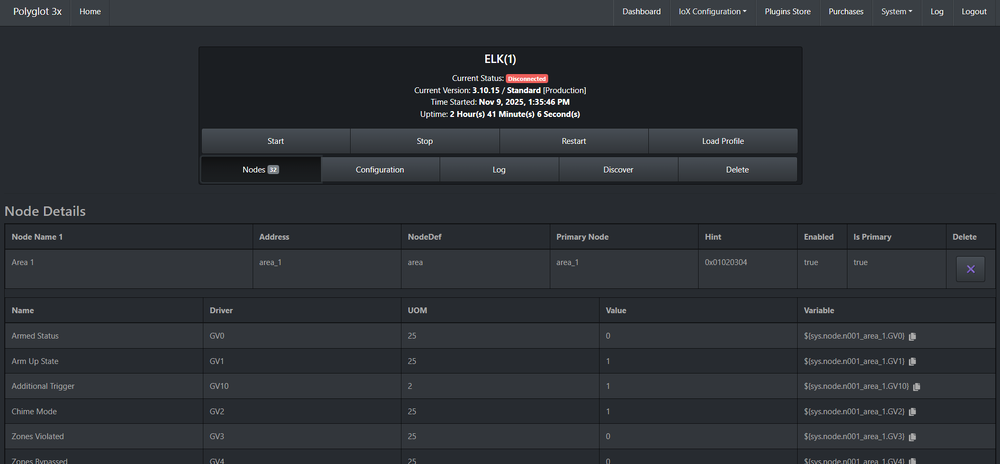Open the Purchases page
The width and height of the screenshot is (1000, 464).
[846, 12]
